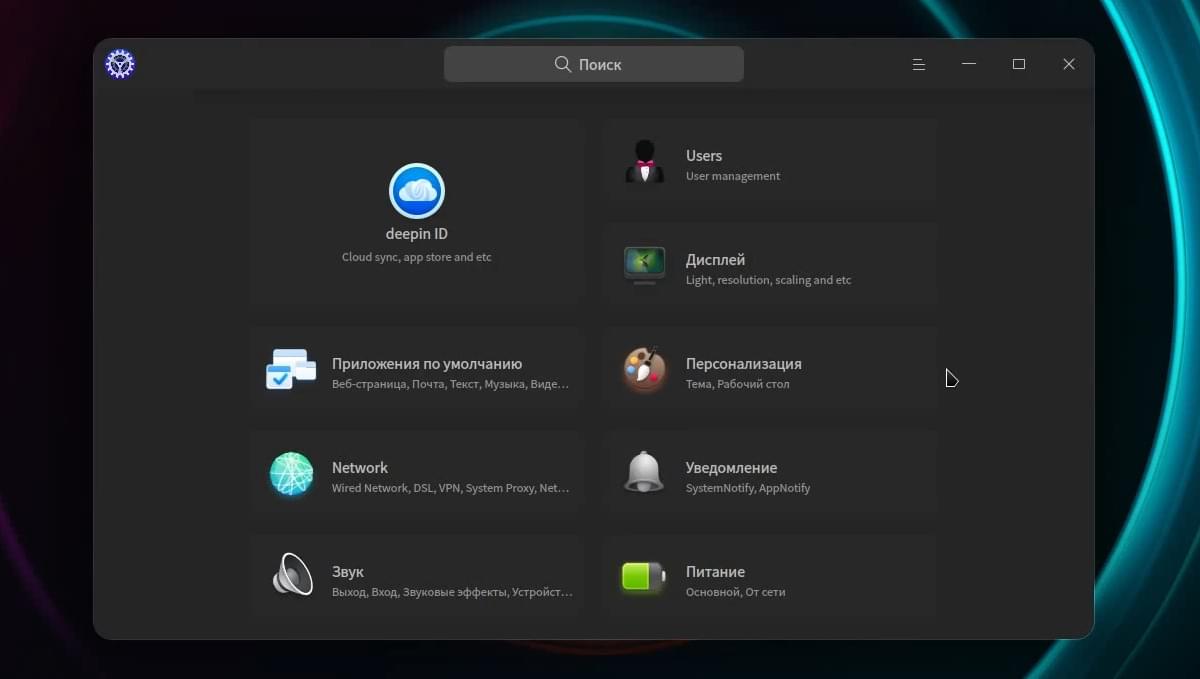The width and height of the screenshot is (1200, 679).
Task: Click 'SystemNotify, AppNotify' subtitle
Action: pyautogui.click(x=748, y=488)
